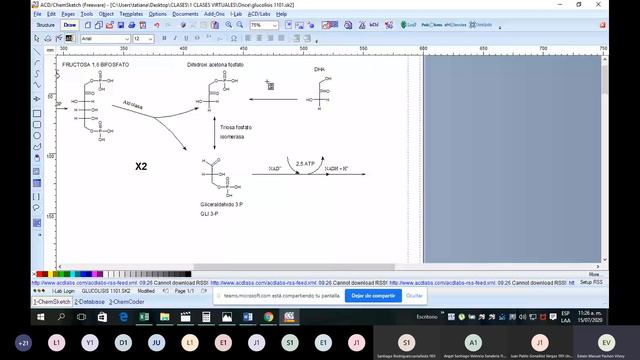The image size is (640, 360).
Task: Select the Rectangle tool
Action: pos(37,113)
